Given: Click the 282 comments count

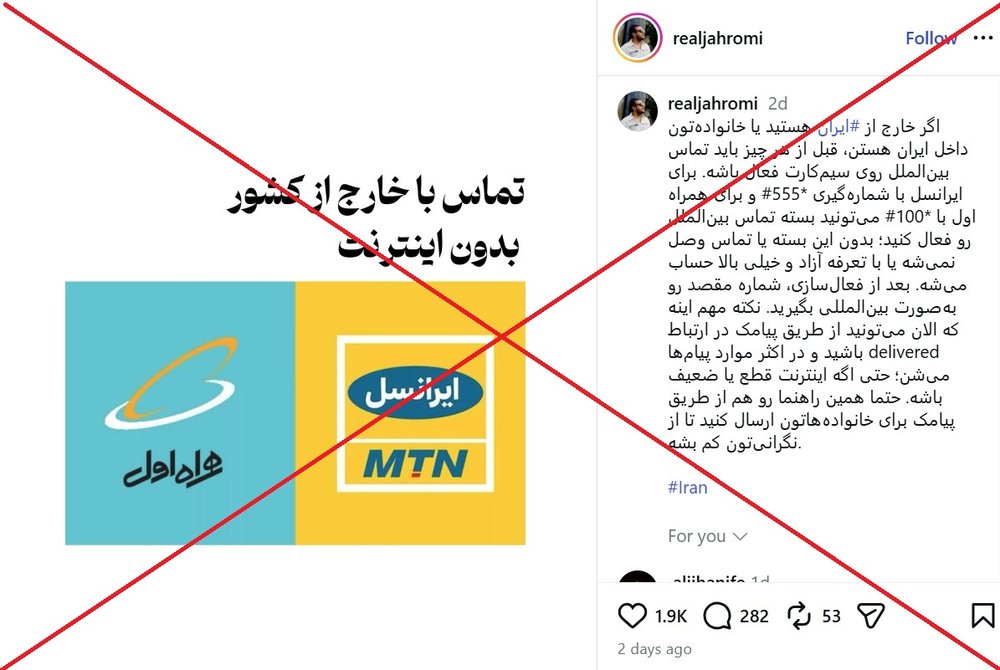Looking at the screenshot, I should click(x=754, y=616).
